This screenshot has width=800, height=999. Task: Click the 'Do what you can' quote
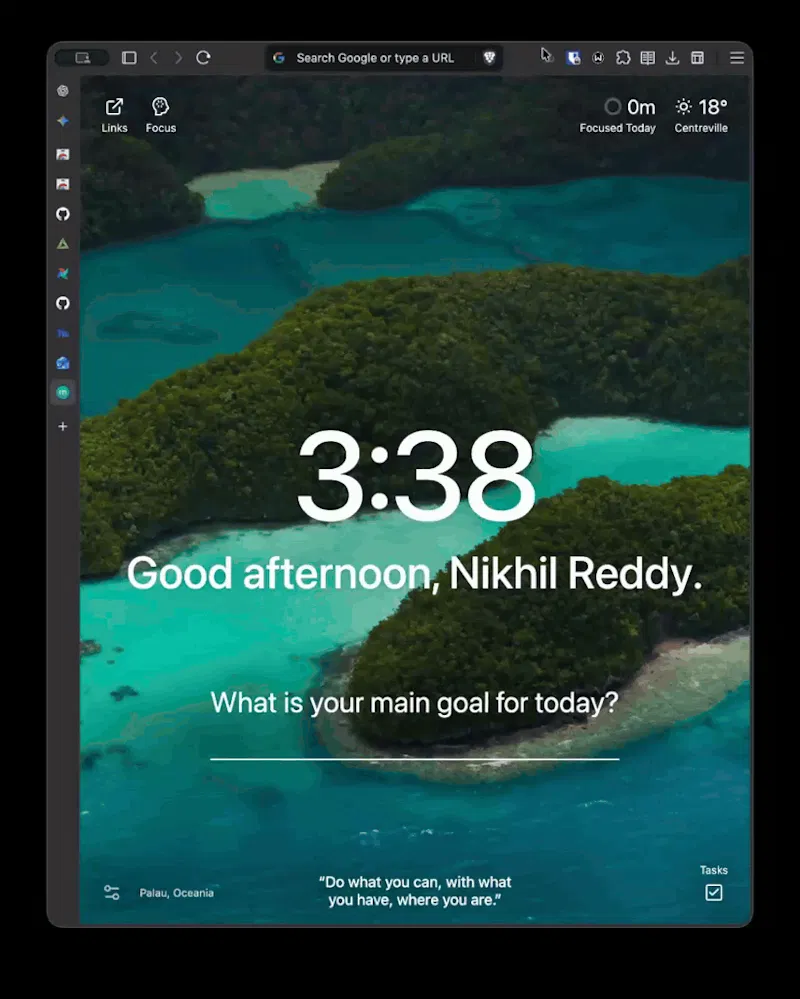415,891
